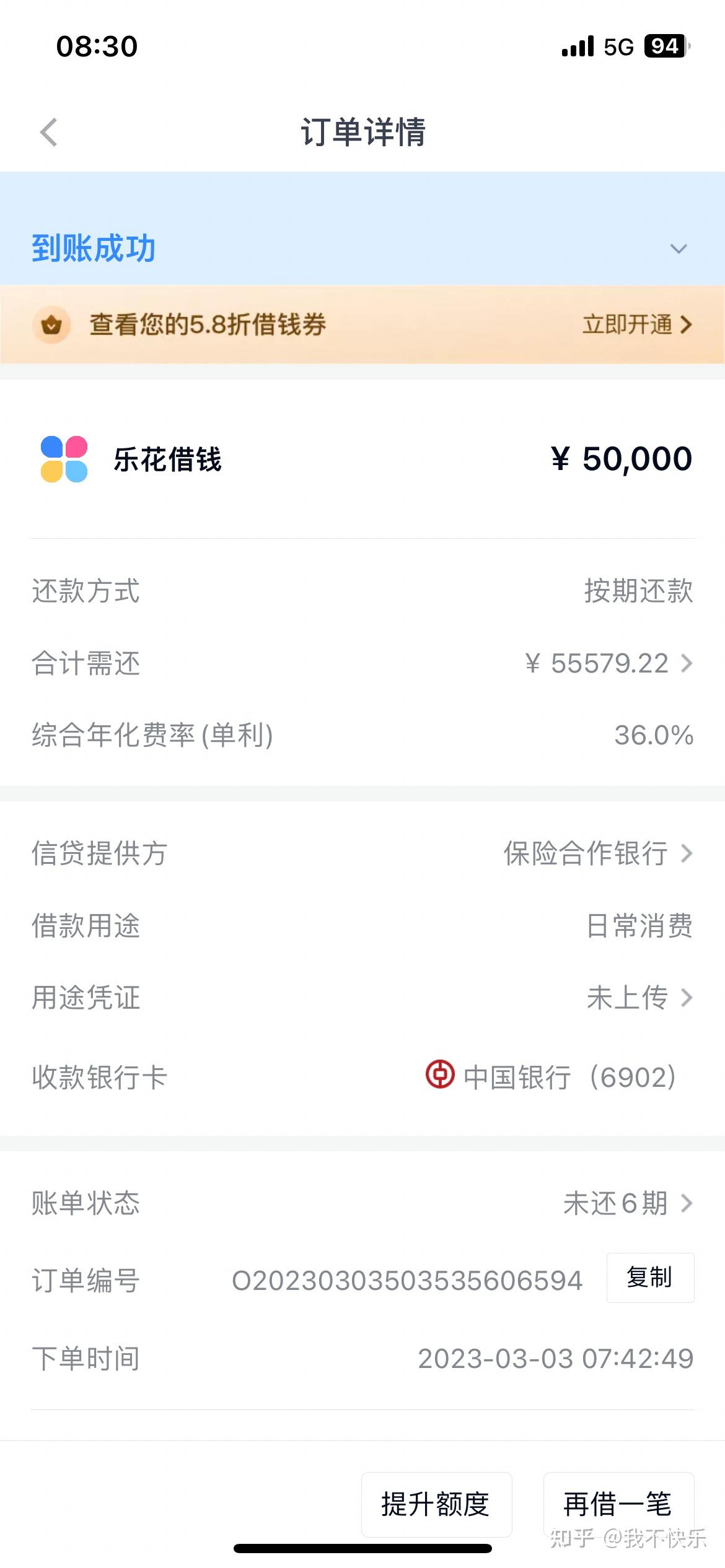The height and width of the screenshot is (1568, 725).
Task: Tap the 查看您的5.8折借钱券 banner text
Action: pyautogui.click(x=208, y=324)
